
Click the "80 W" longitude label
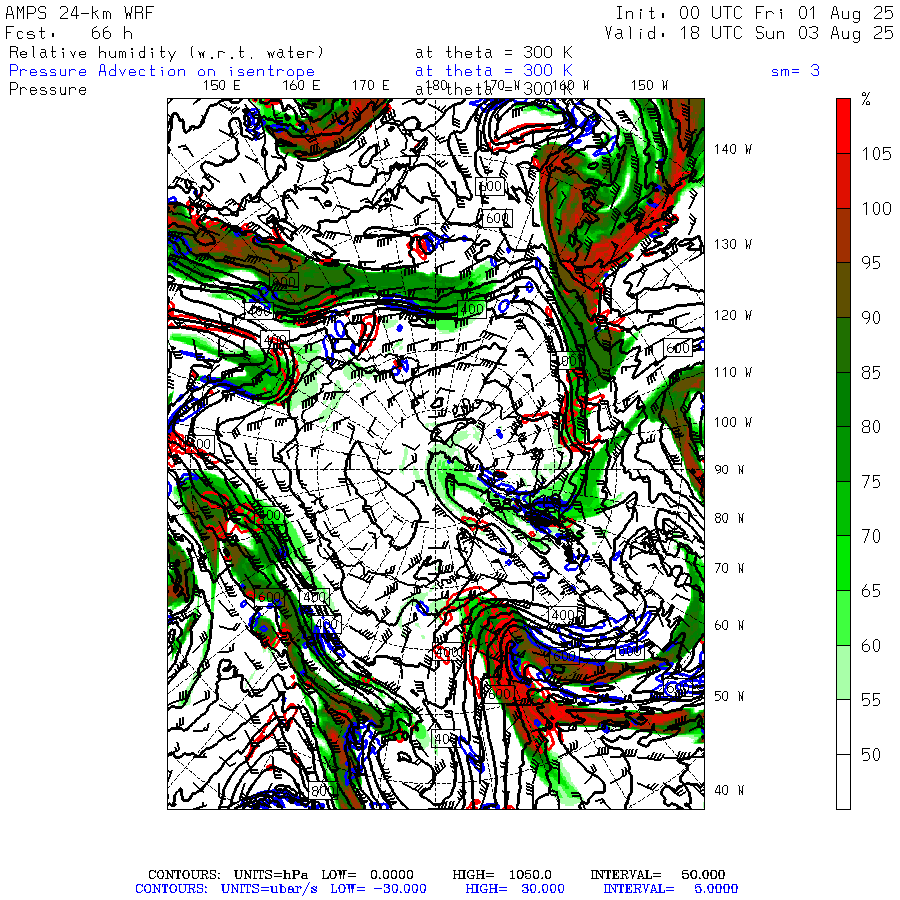729,518
